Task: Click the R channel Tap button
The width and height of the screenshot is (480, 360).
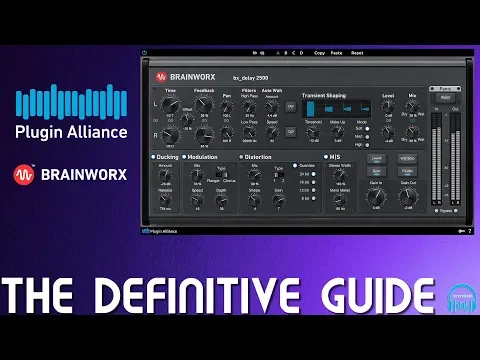Action: [291, 132]
